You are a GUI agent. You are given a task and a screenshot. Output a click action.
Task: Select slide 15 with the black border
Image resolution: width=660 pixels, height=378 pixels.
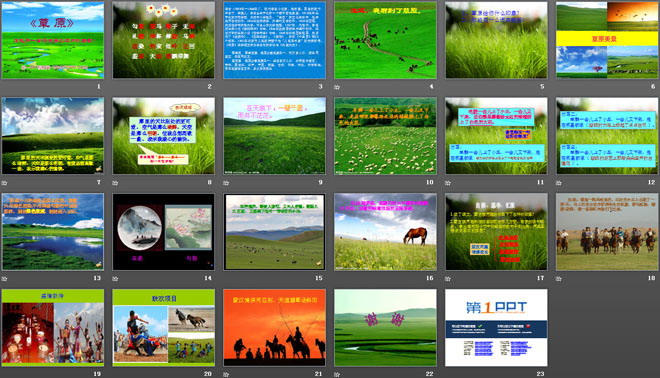(x=274, y=232)
